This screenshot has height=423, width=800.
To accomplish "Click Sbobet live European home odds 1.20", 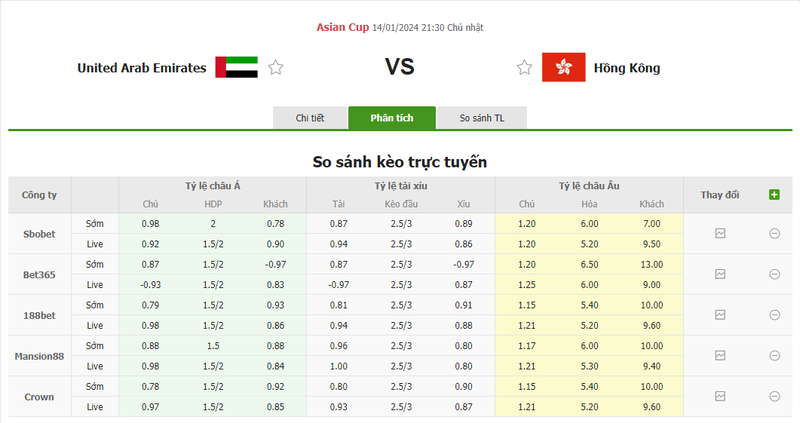I will pyautogui.click(x=527, y=243).
